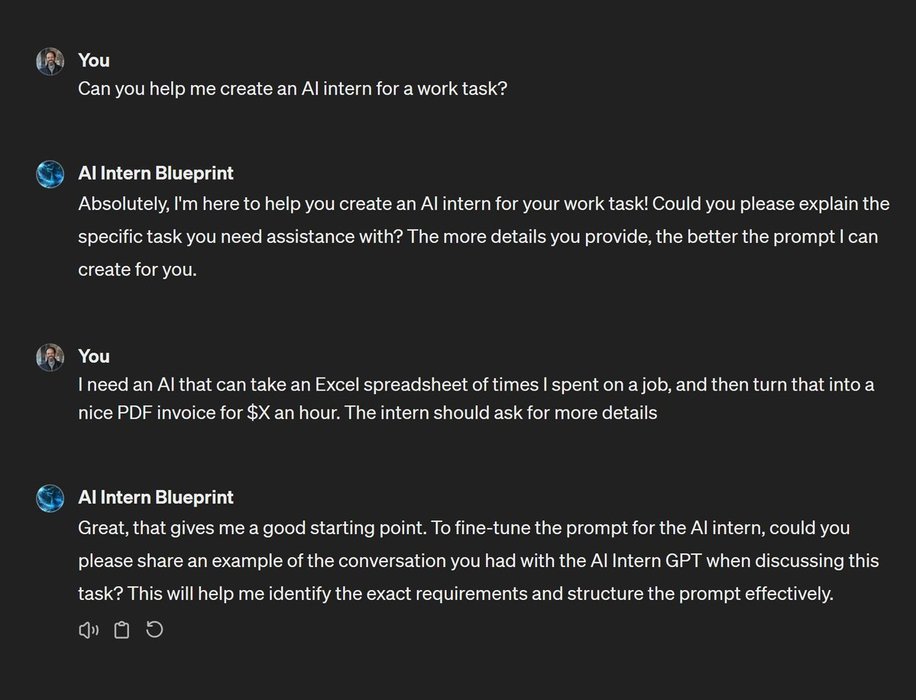The width and height of the screenshot is (916, 700).
Task: Open the first "AI Intern Blueprint" name label
Action: tap(156, 173)
